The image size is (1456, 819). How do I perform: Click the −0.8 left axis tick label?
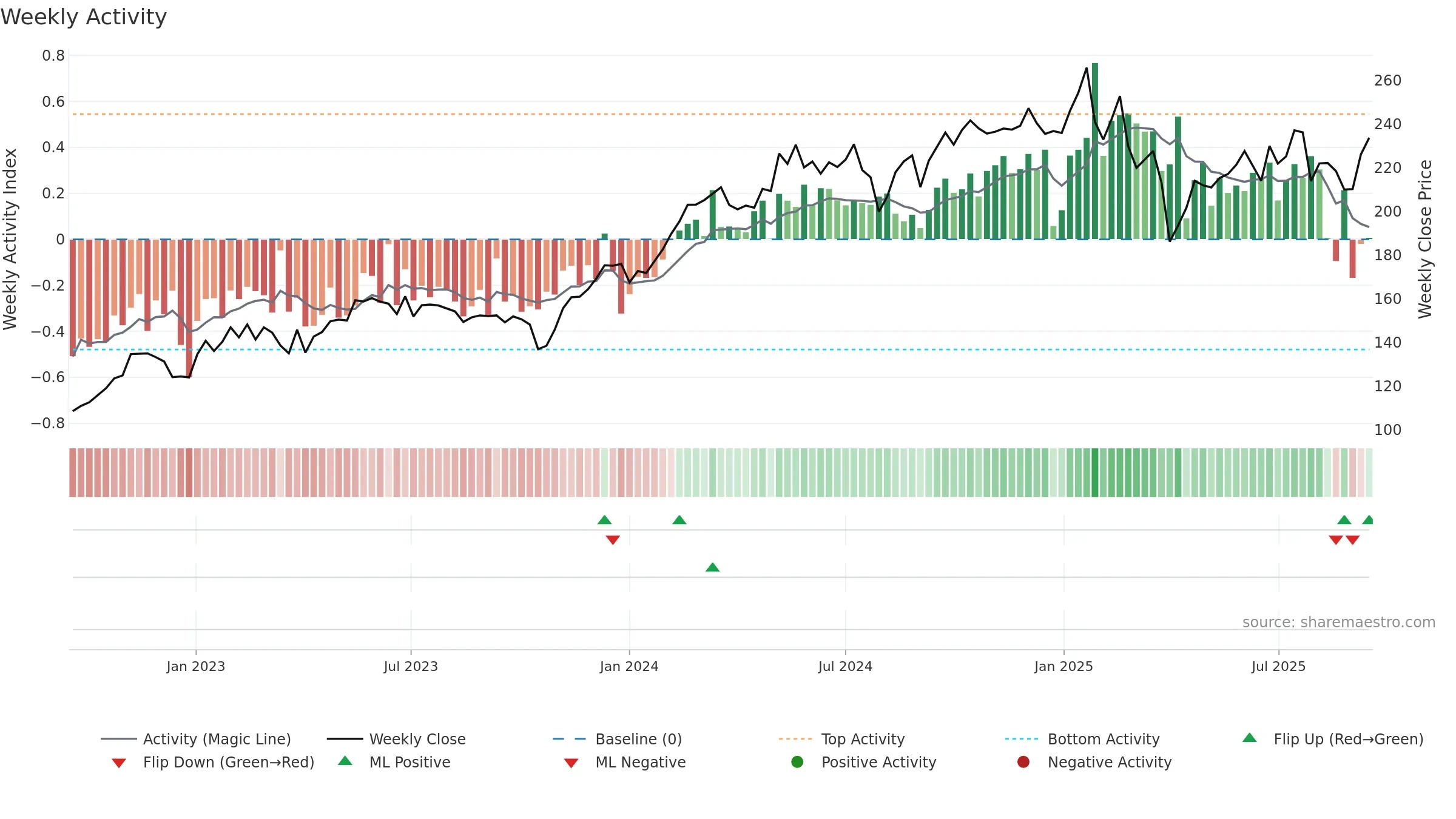point(48,423)
